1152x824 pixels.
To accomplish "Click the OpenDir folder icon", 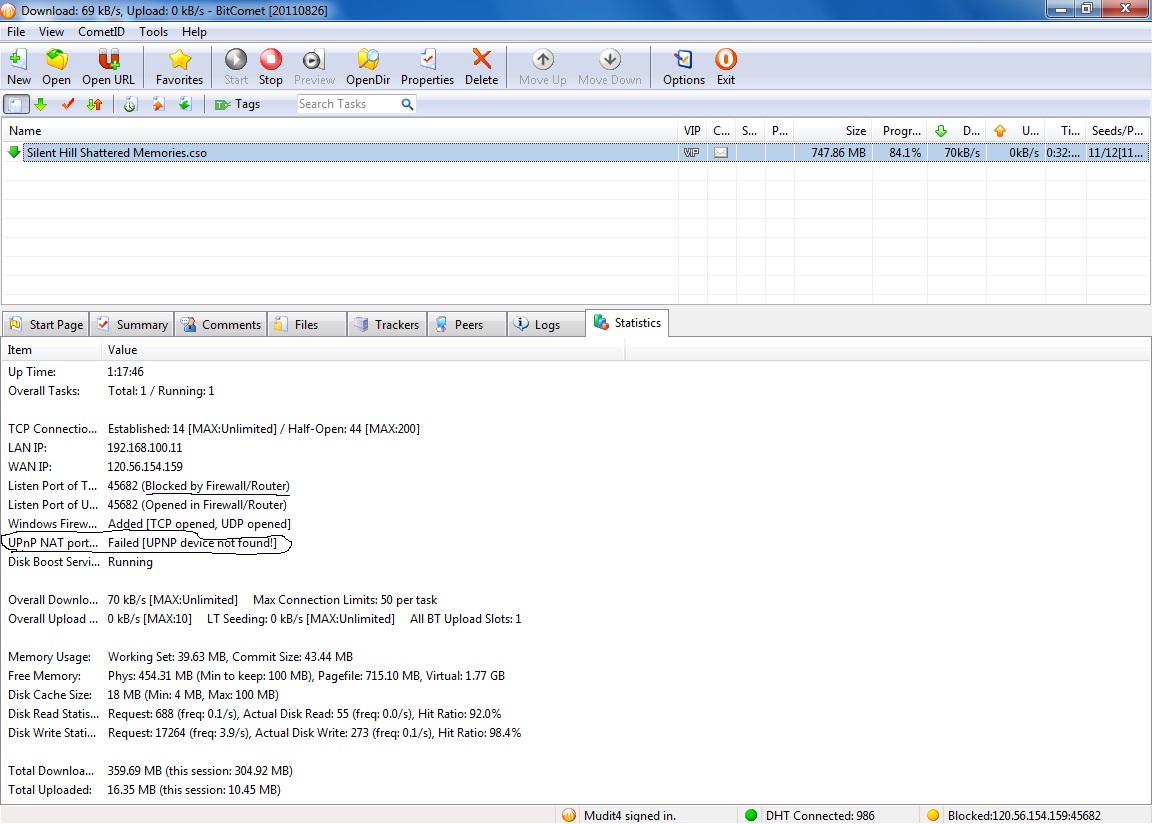I will [368, 67].
